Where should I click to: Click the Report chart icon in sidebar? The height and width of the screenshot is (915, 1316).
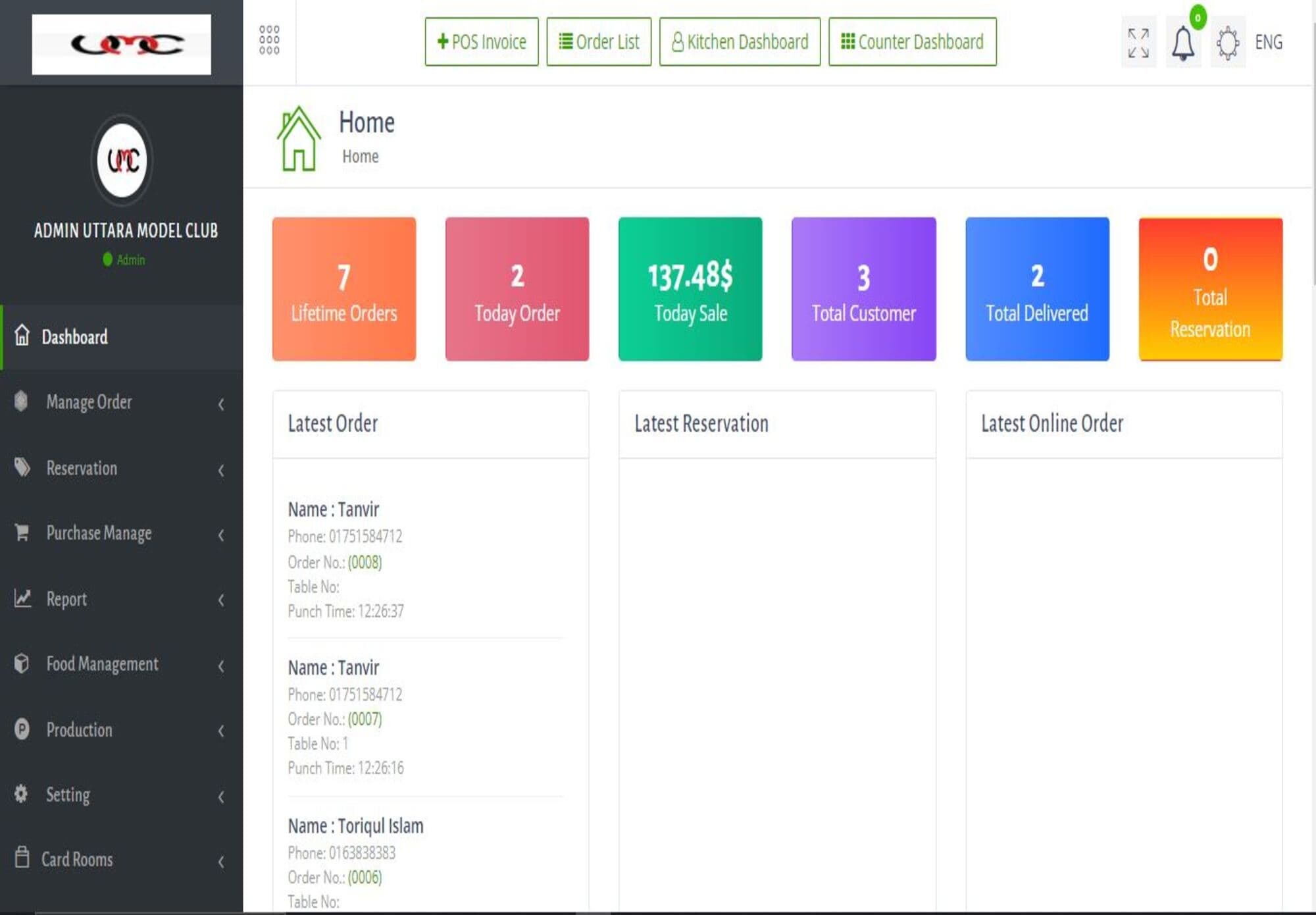(x=22, y=598)
